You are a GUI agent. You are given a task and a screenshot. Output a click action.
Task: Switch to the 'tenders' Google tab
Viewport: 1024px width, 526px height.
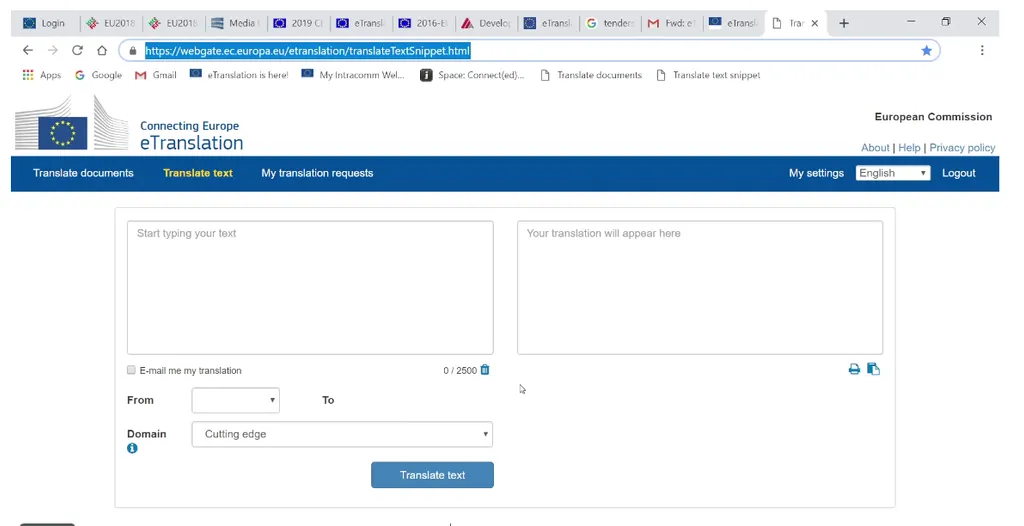tap(610, 23)
